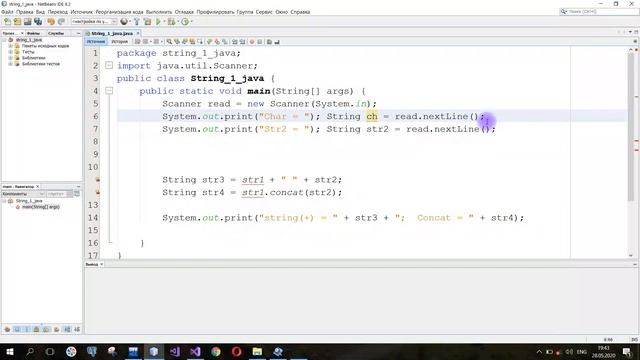Open the Правка menu
The width and height of the screenshot is (640, 360).
(24, 12)
